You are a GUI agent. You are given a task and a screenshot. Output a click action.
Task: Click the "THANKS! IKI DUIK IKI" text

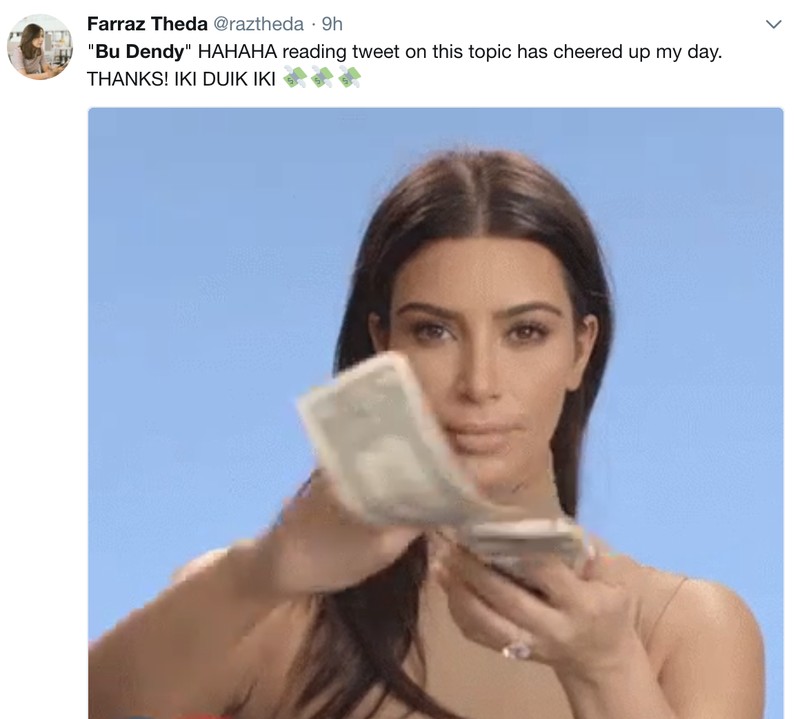pos(181,79)
